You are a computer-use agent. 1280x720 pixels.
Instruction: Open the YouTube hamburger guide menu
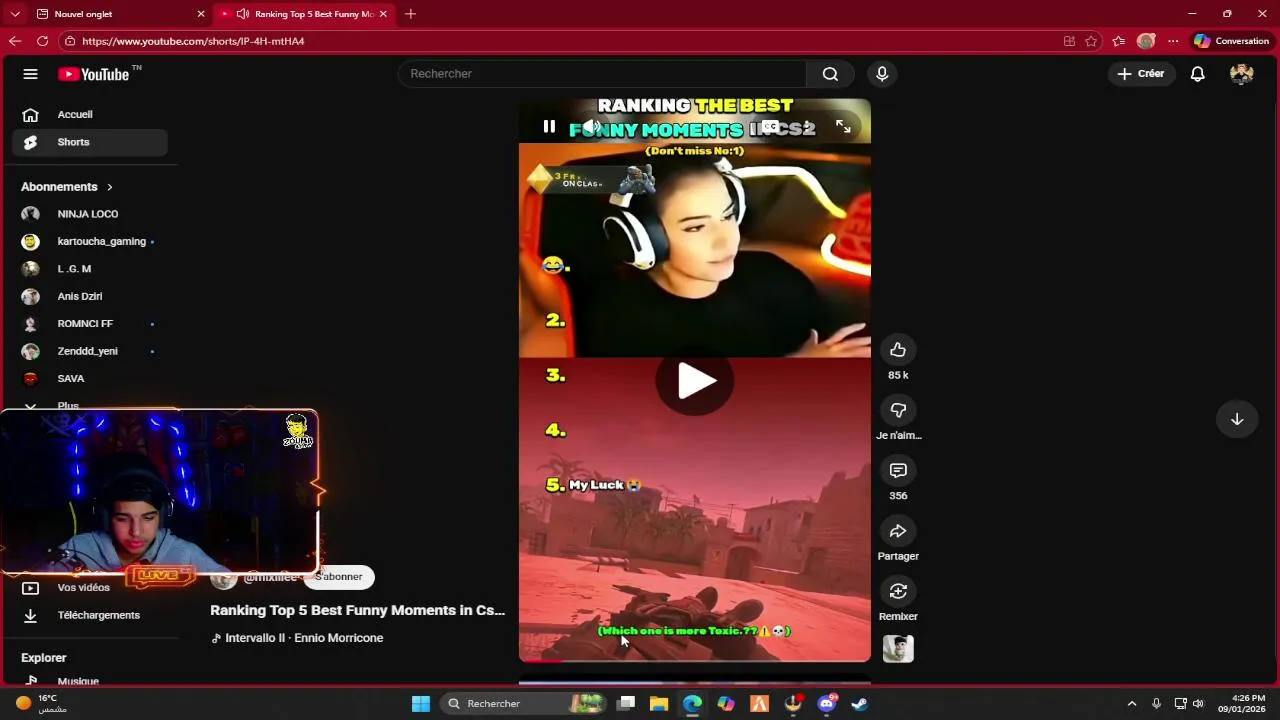tap(30, 74)
